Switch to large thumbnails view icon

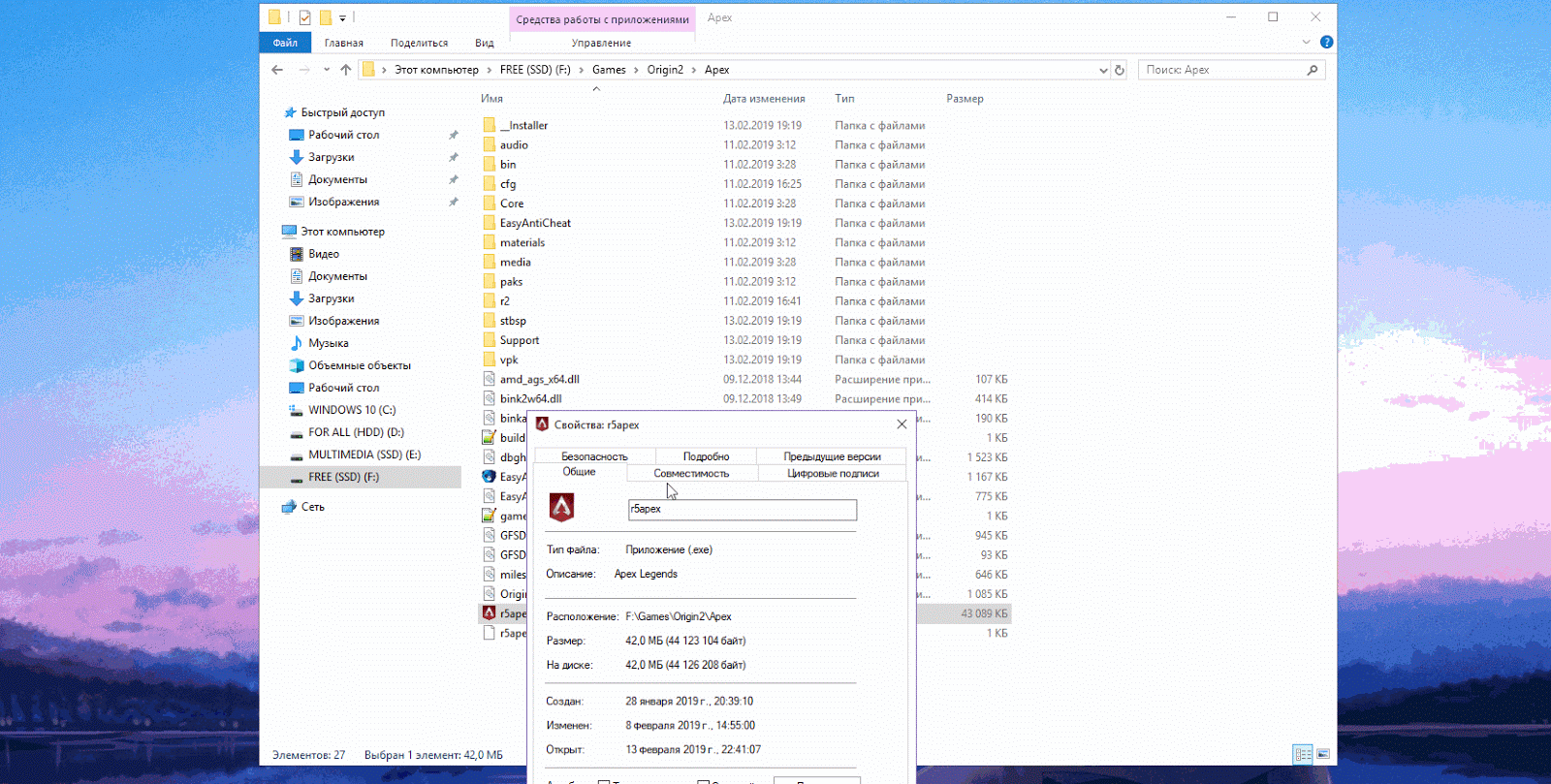(x=1323, y=754)
